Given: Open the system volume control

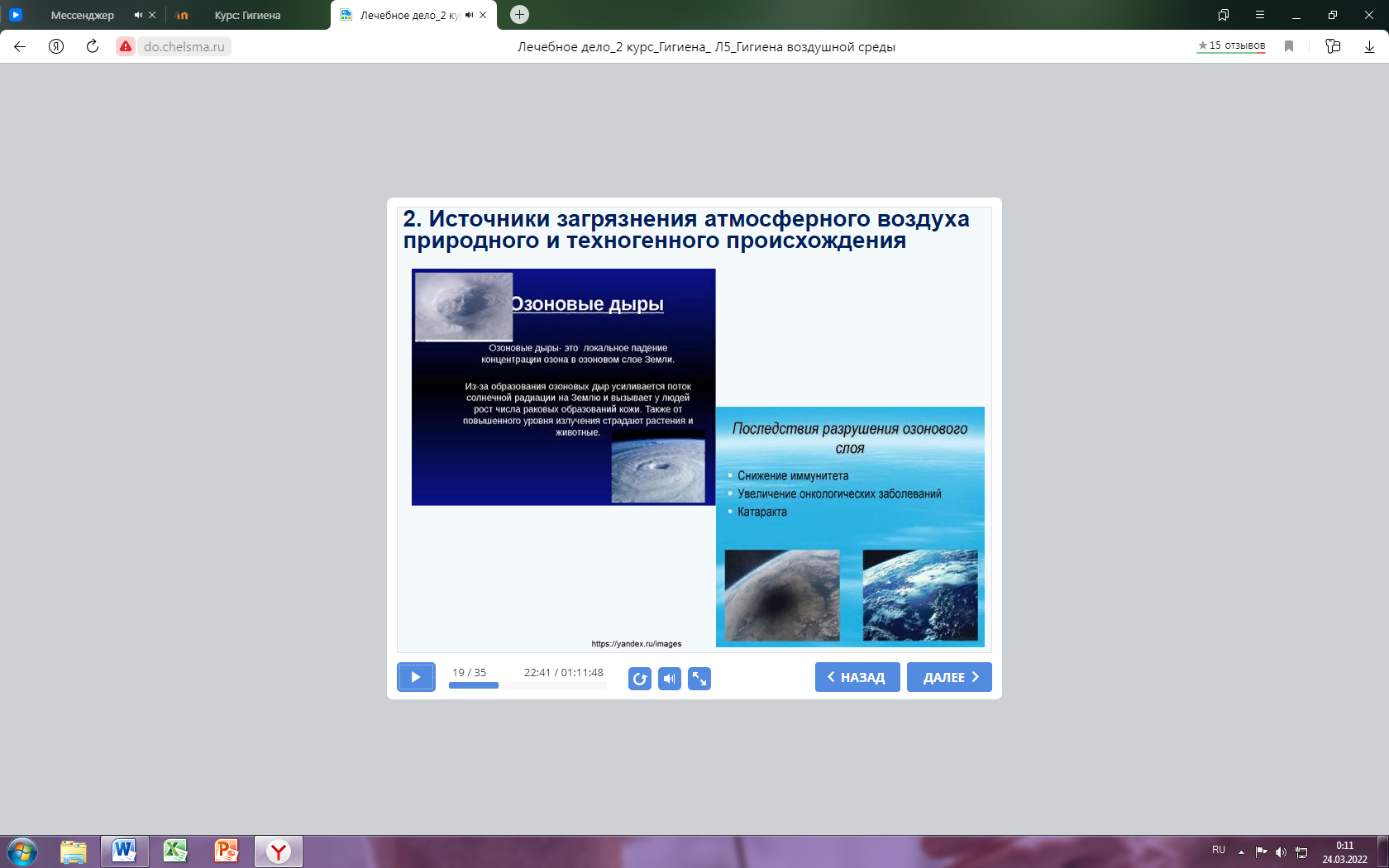Looking at the screenshot, I should click(x=1281, y=851).
